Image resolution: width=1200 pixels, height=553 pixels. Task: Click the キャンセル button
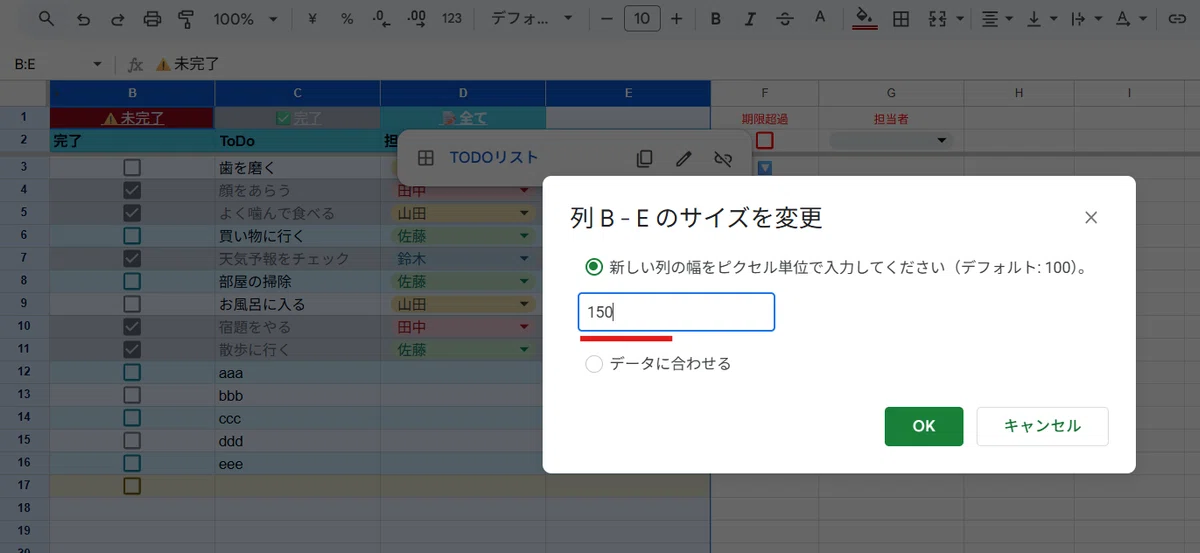(1042, 426)
